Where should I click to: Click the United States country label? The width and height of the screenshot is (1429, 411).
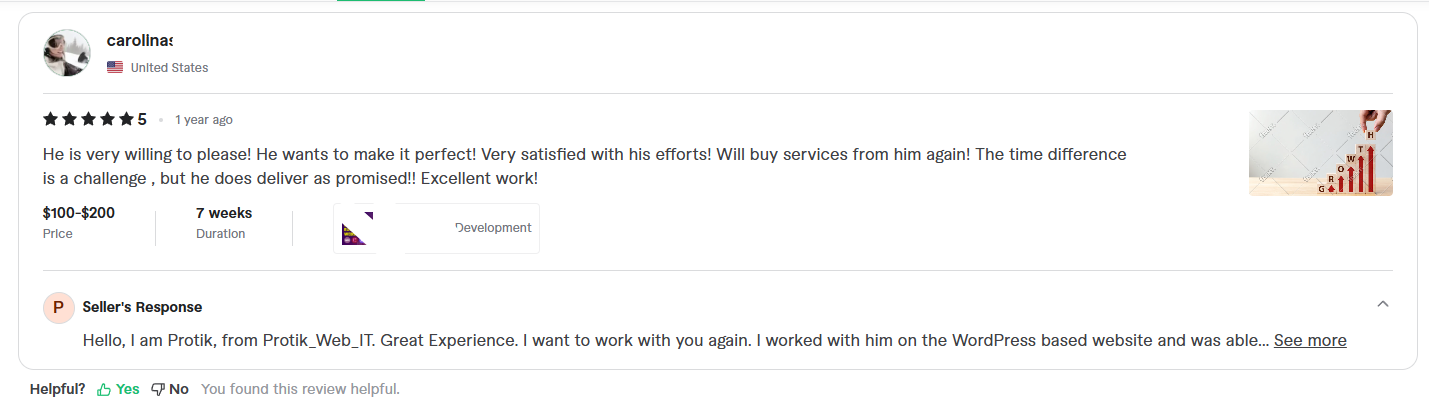click(x=169, y=68)
